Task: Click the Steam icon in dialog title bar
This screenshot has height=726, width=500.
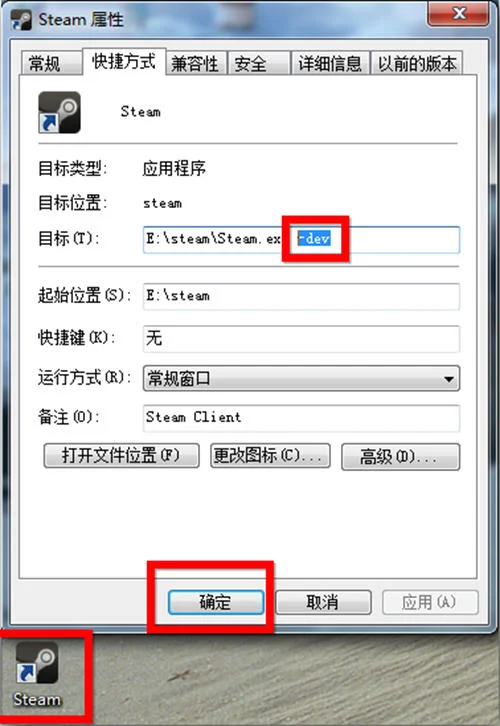Action: coord(21,20)
